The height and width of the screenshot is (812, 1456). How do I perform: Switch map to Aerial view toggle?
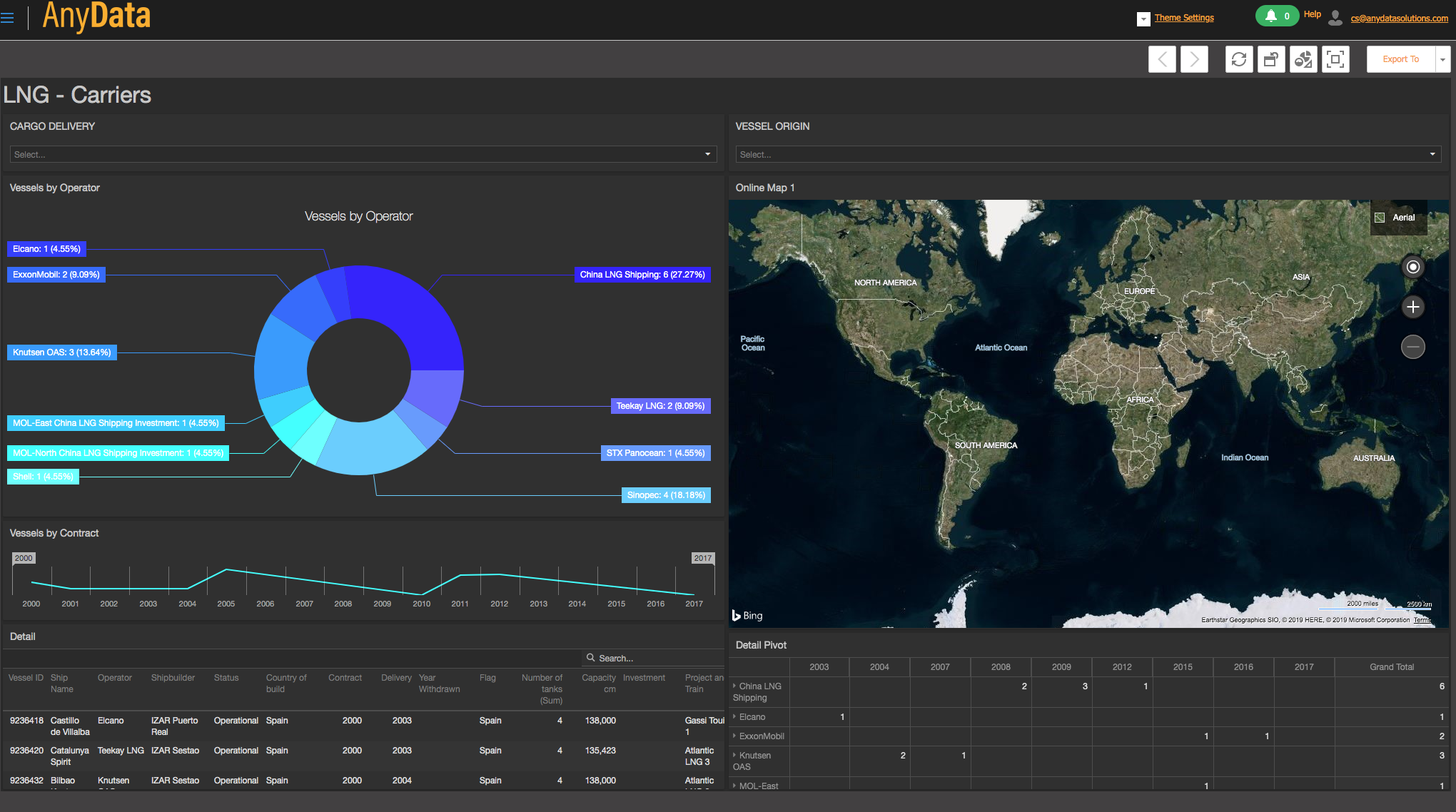click(1398, 218)
